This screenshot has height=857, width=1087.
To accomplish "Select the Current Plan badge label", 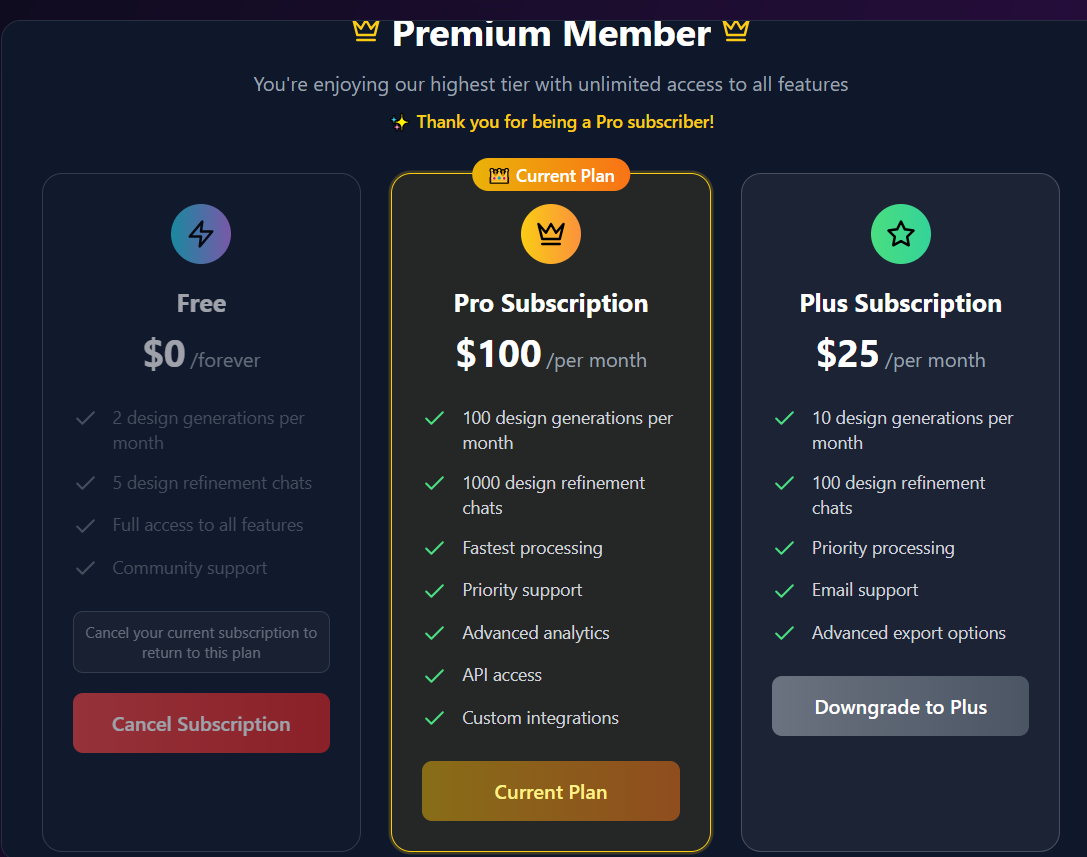I will (x=565, y=176).
